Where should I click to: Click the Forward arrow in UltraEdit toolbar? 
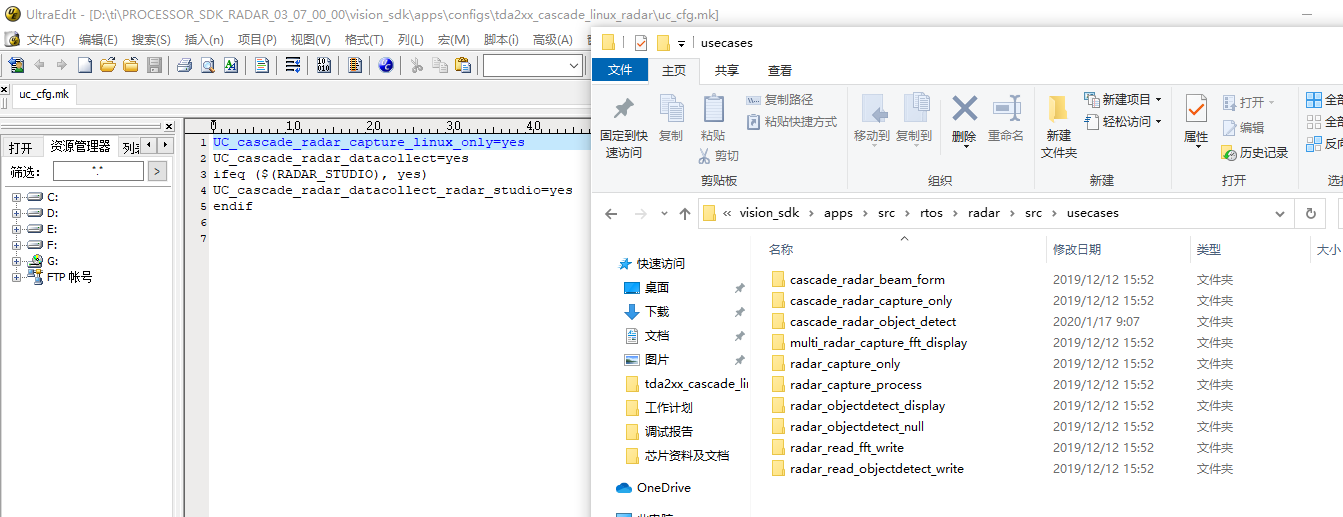62,65
